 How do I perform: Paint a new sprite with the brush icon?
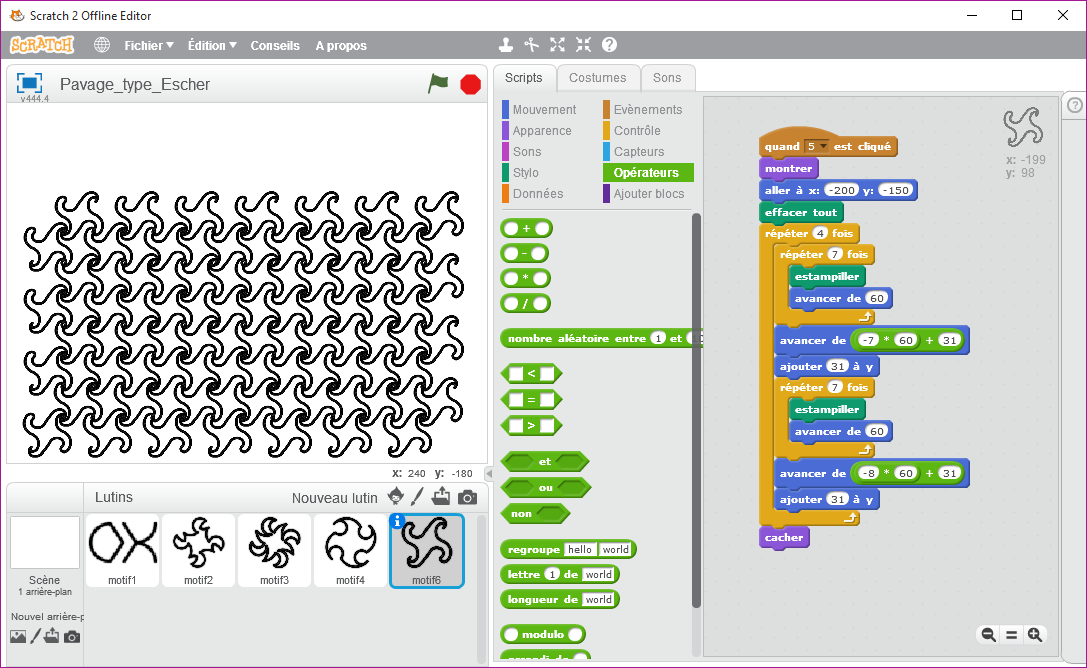[x=418, y=497]
